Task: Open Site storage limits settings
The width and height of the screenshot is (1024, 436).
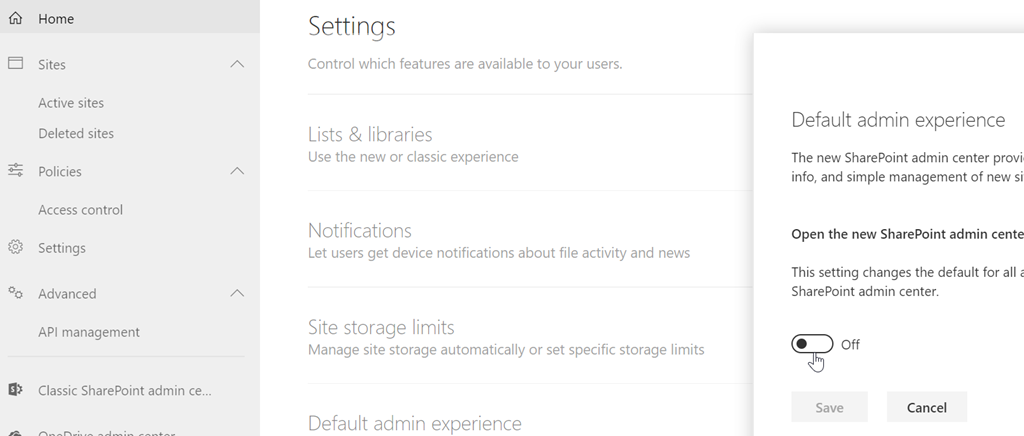Action: [381, 327]
